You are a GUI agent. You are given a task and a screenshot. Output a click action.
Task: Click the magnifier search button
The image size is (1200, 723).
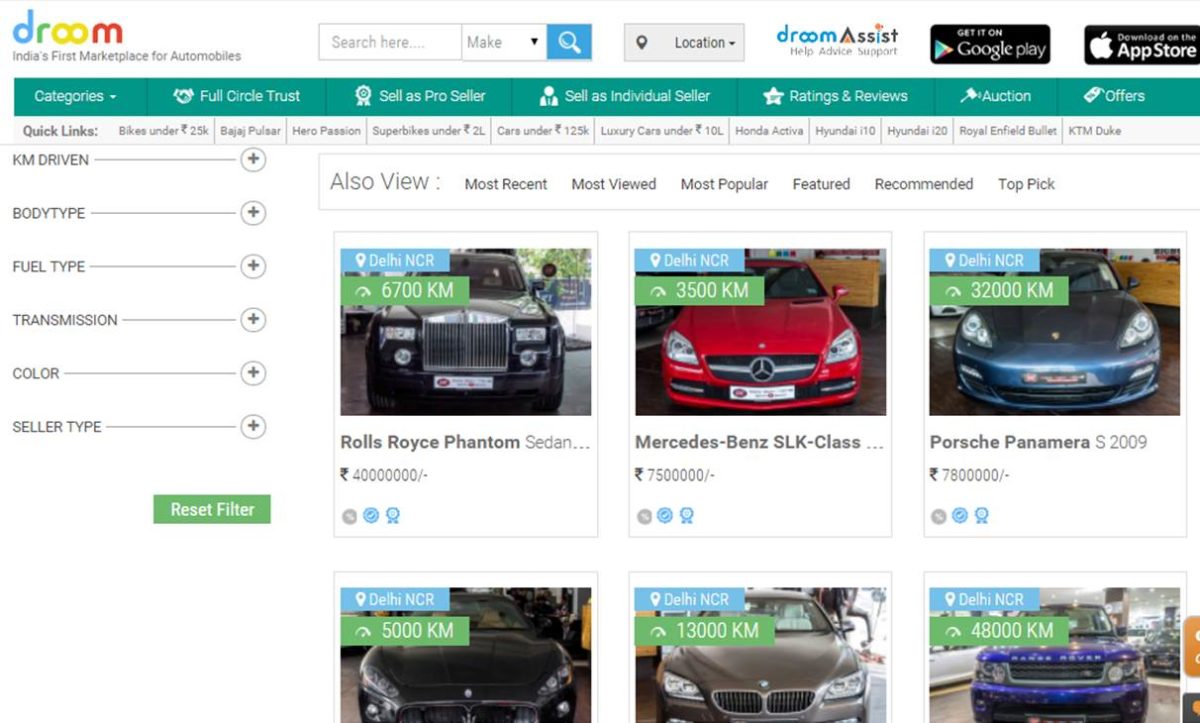569,42
